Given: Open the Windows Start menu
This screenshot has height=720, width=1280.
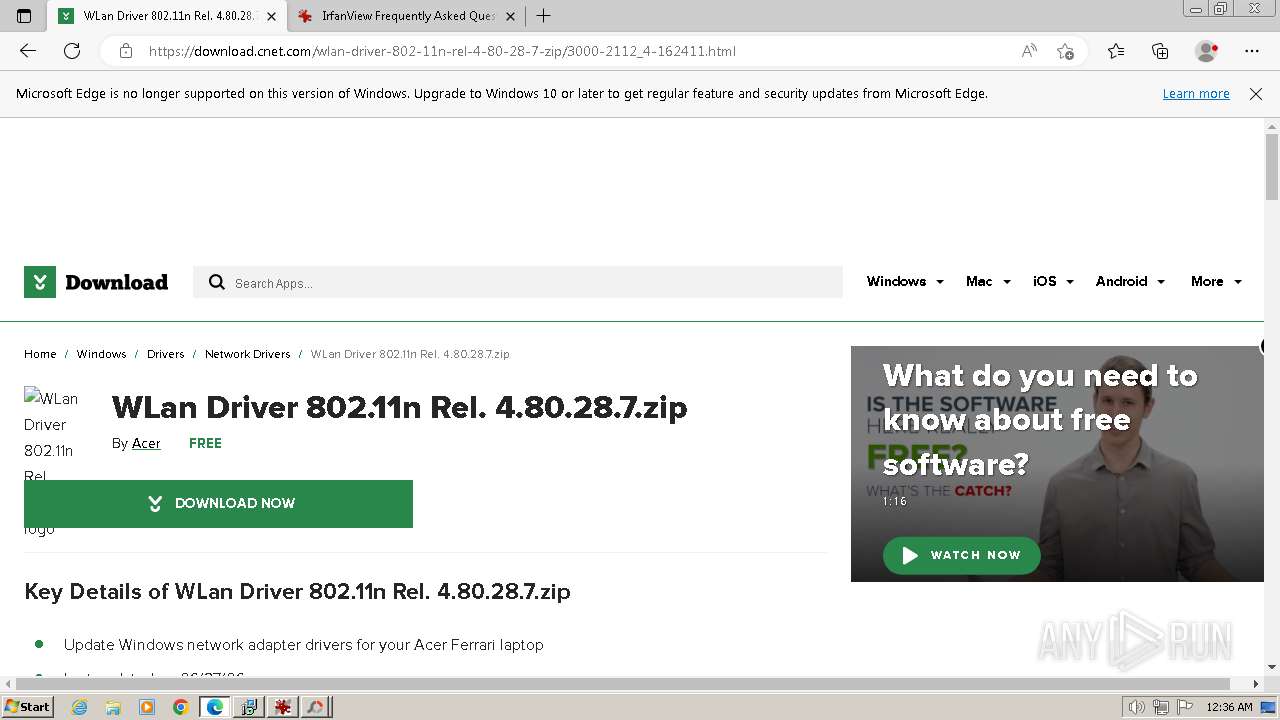Looking at the screenshot, I should coord(27,707).
